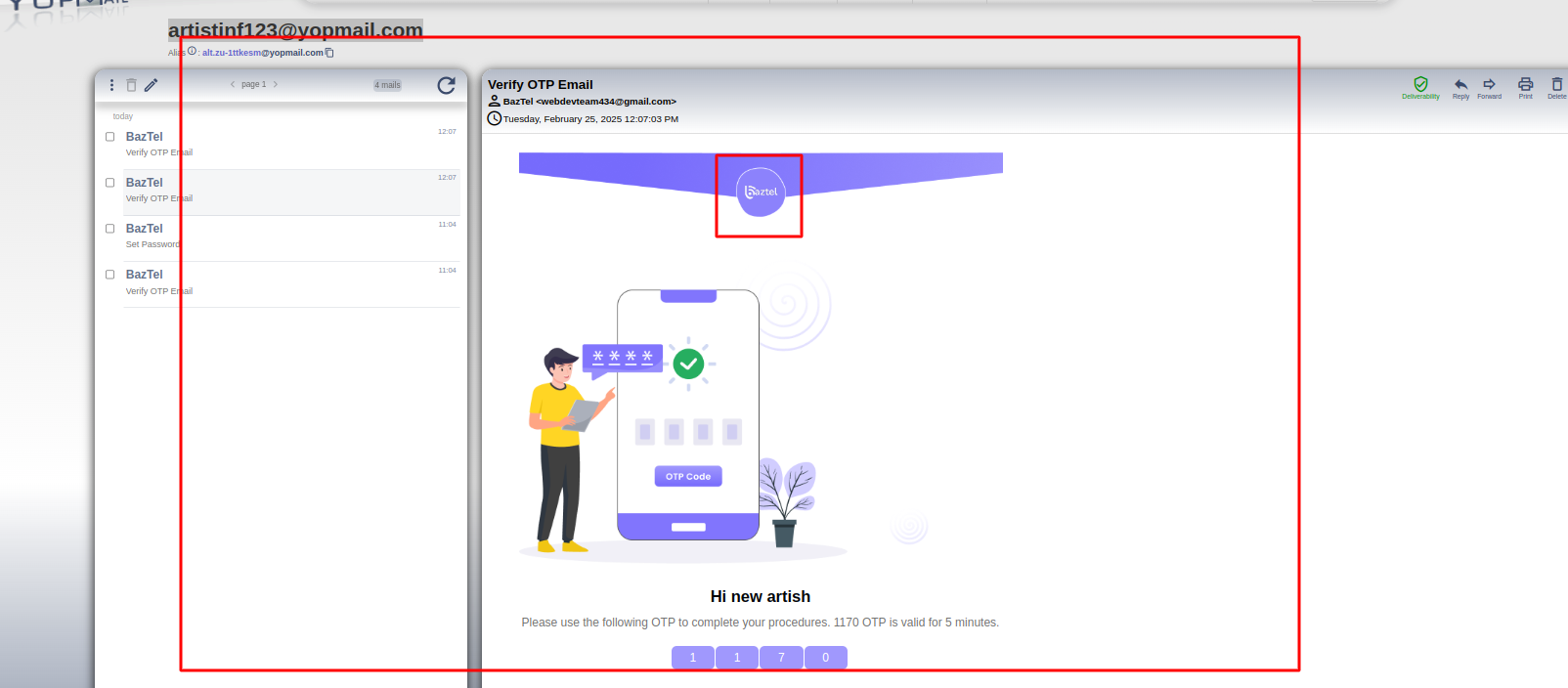Copy the alias address with copy icon
The width and height of the screenshot is (1568, 688).
click(329, 53)
